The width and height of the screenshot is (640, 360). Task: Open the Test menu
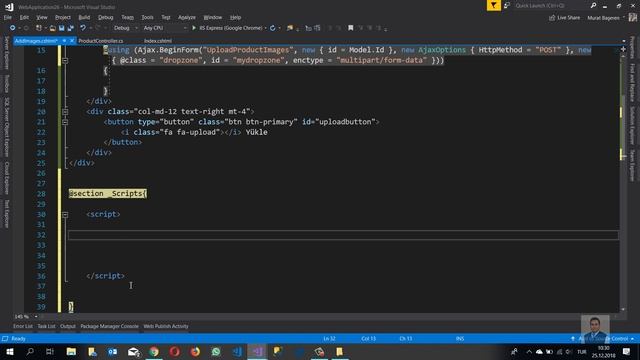tap(166, 17)
